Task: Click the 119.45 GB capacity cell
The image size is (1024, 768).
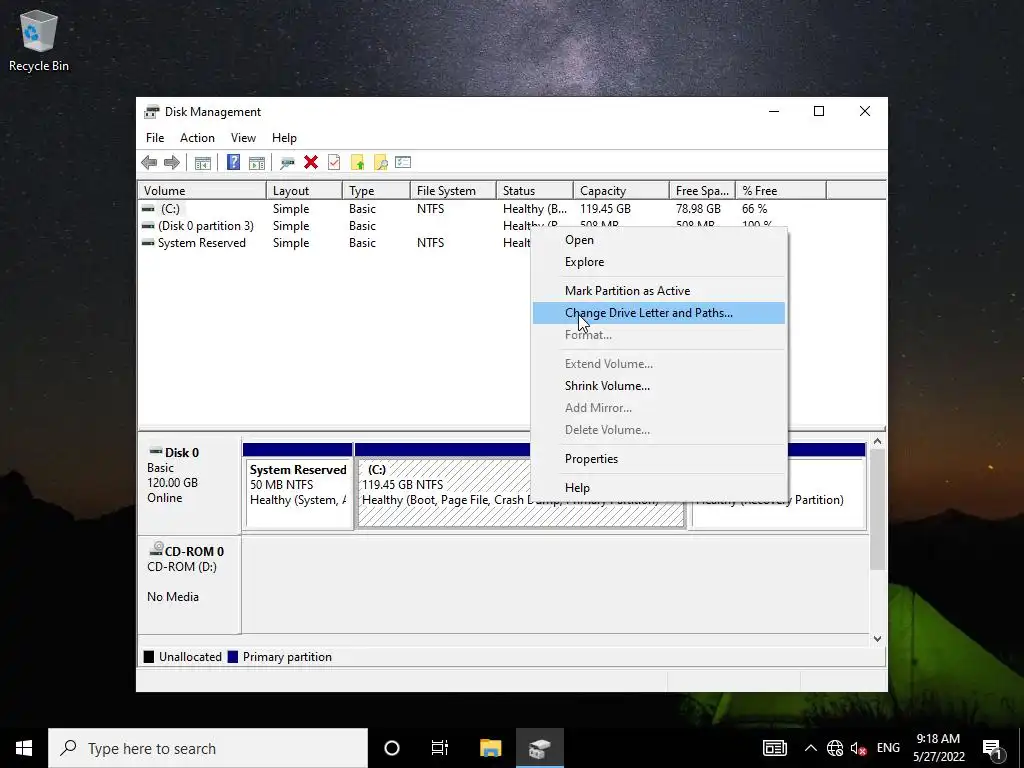Action: point(605,209)
